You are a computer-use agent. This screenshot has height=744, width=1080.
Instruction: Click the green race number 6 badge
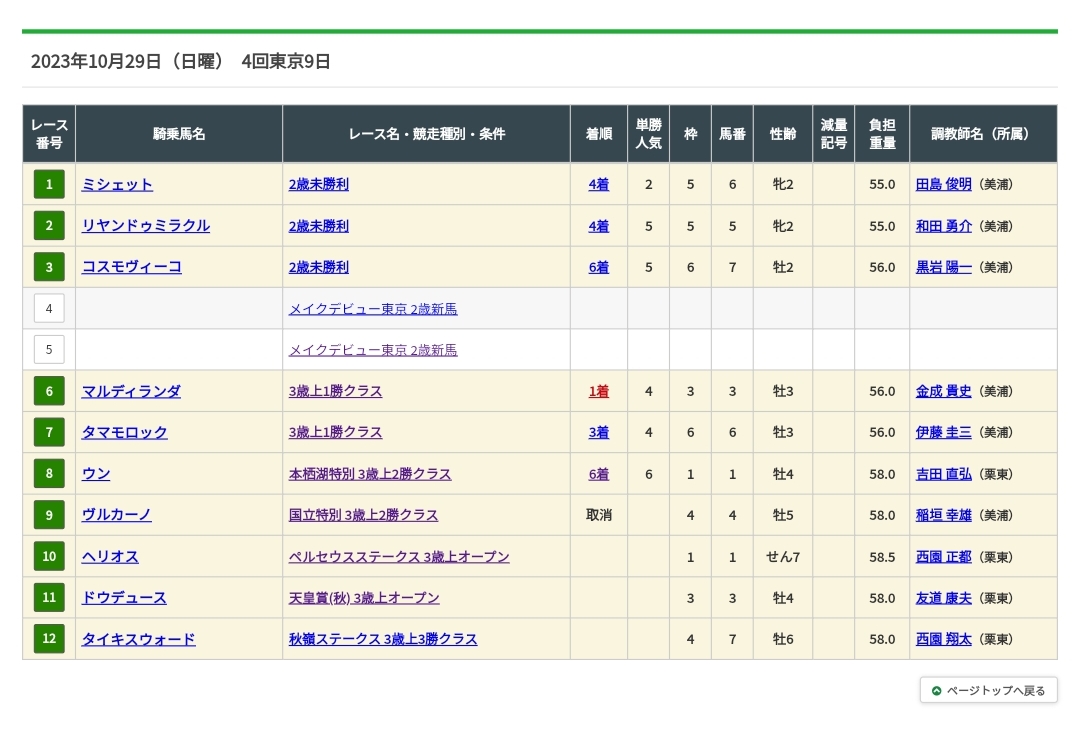point(49,391)
